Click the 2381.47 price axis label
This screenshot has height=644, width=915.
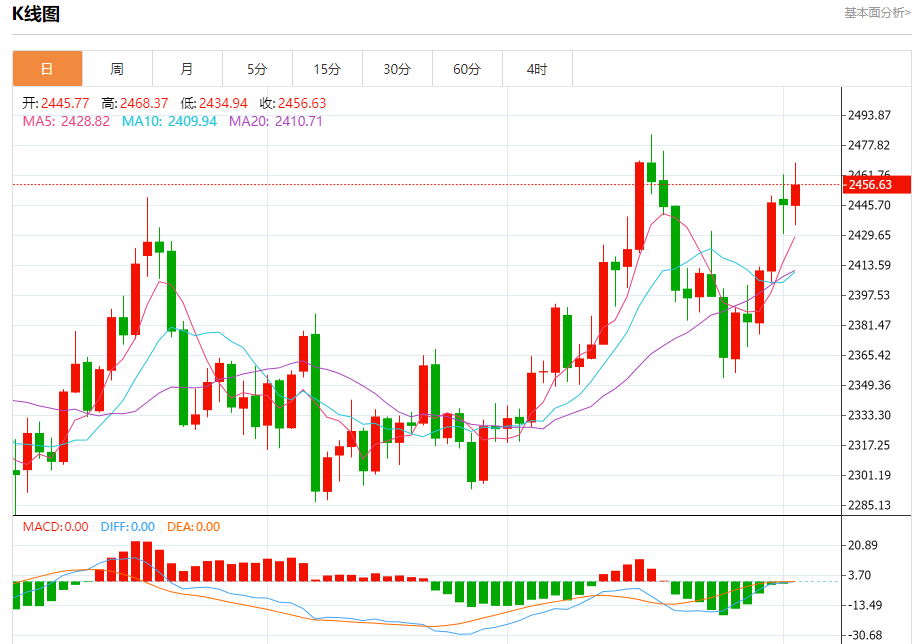869,325
